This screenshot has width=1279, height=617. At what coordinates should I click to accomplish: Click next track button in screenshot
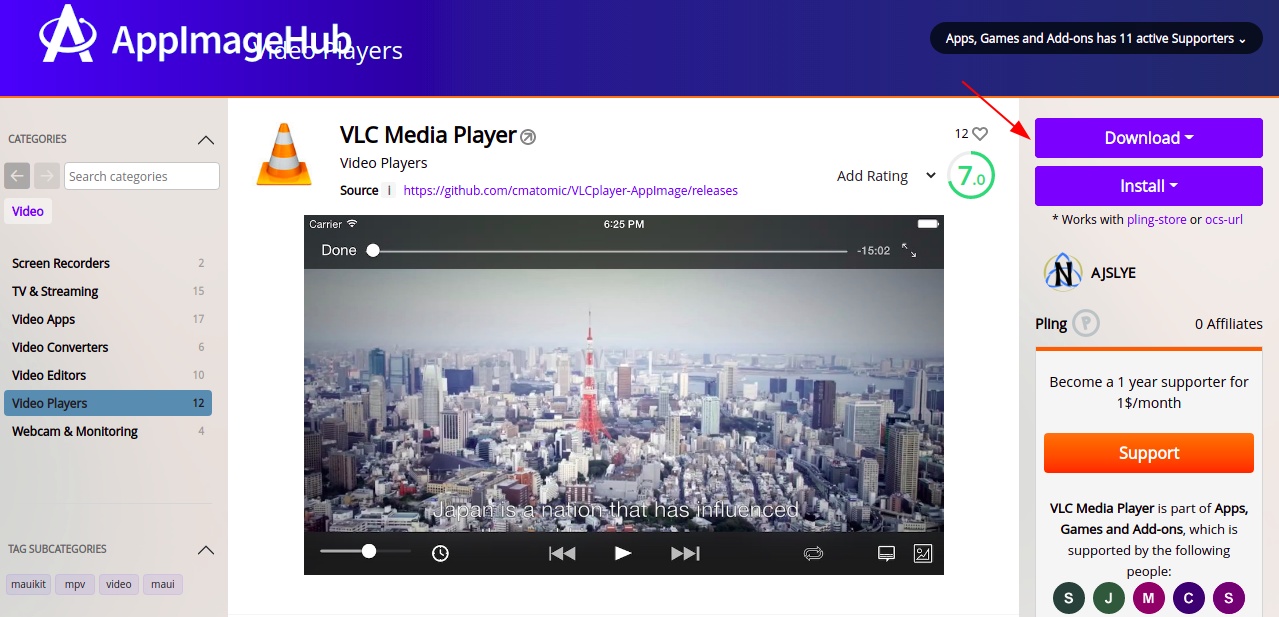685,553
